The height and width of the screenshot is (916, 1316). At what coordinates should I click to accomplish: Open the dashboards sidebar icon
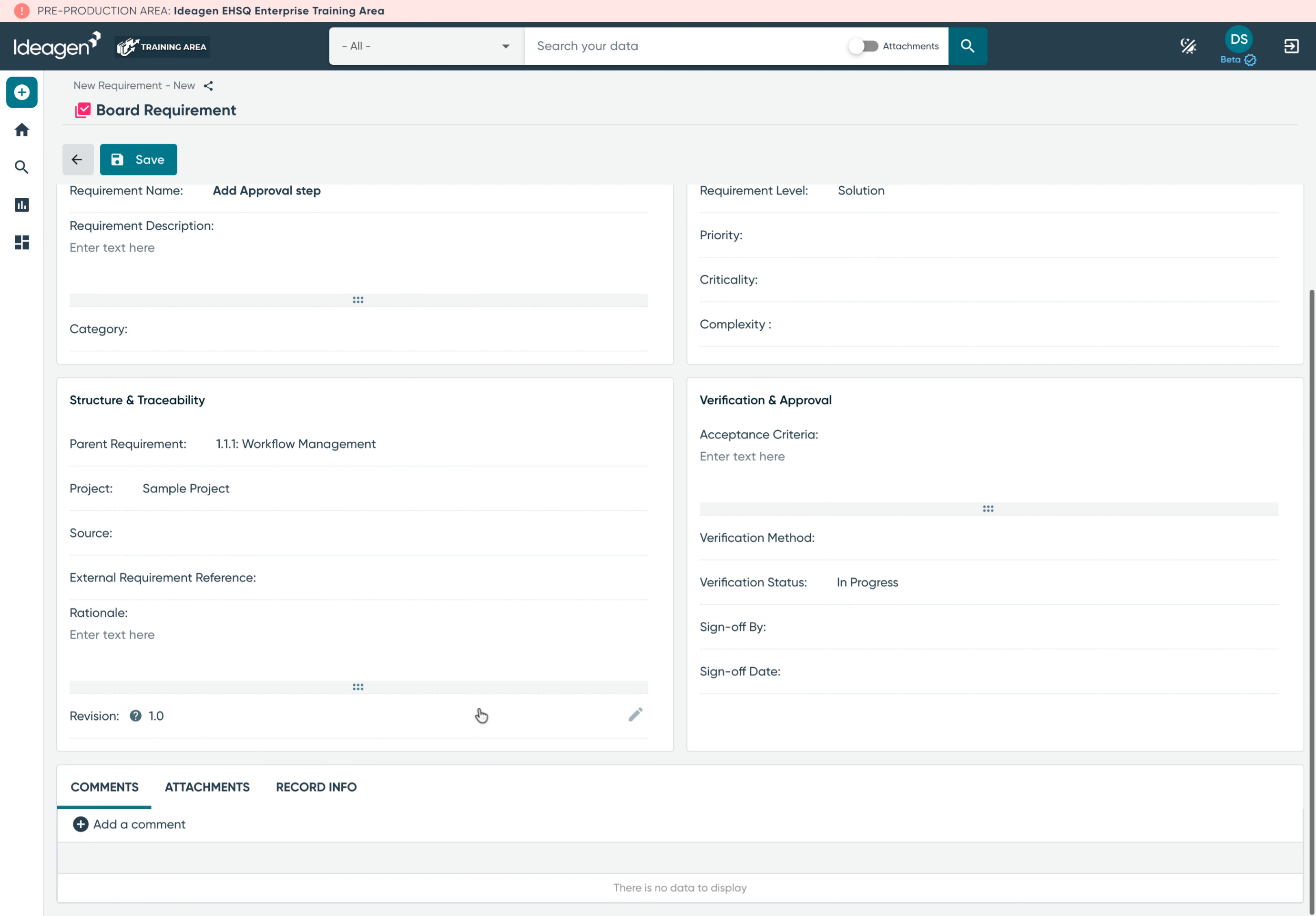pyautogui.click(x=22, y=243)
